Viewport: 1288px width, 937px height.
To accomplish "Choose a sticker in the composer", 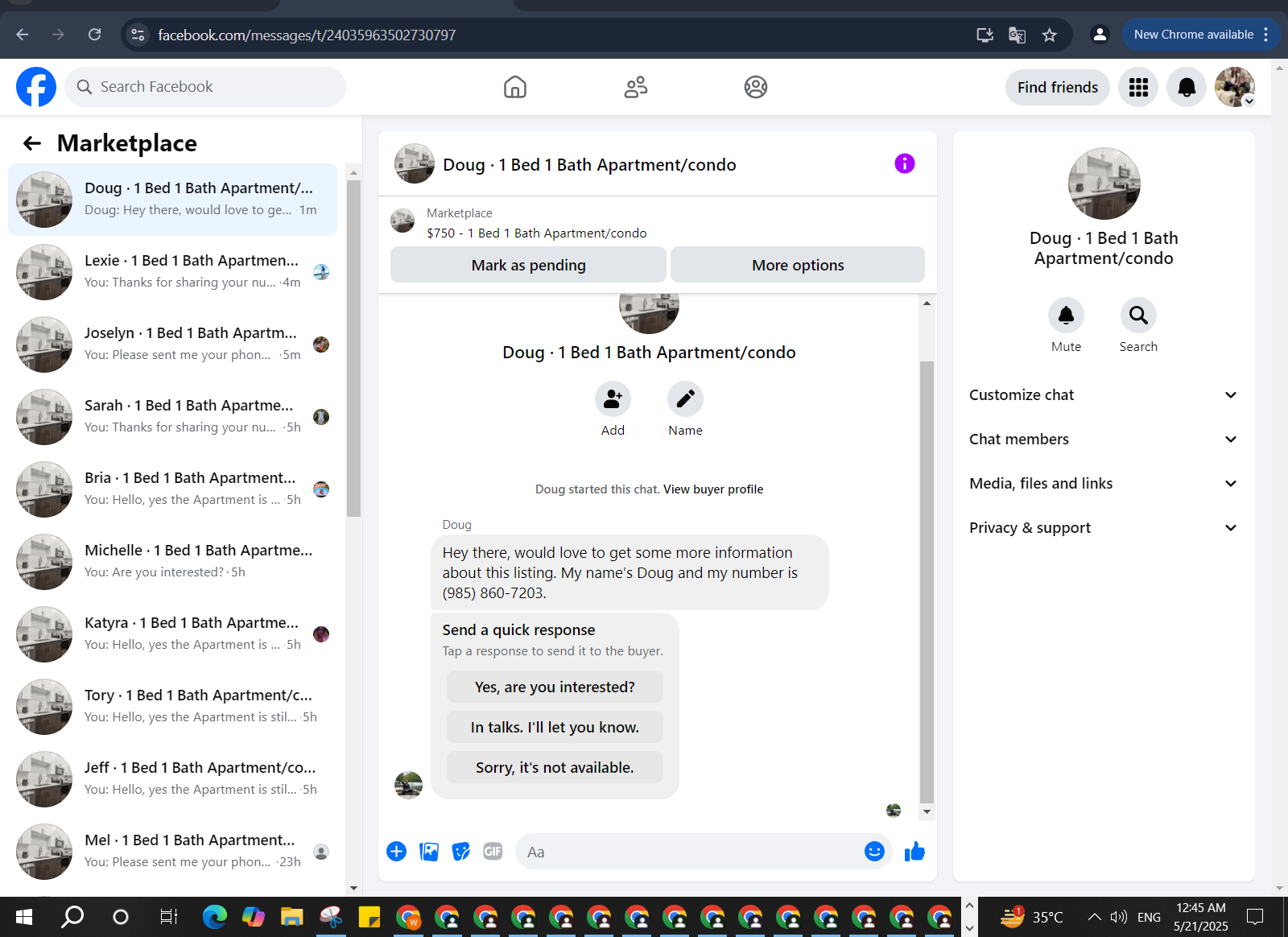I will (460, 852).
